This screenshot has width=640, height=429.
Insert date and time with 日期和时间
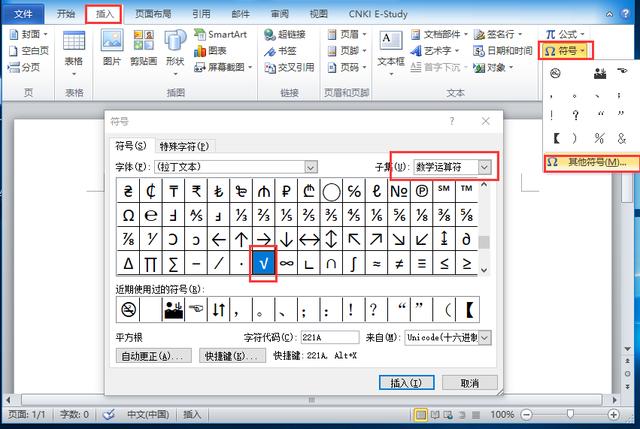502,51
